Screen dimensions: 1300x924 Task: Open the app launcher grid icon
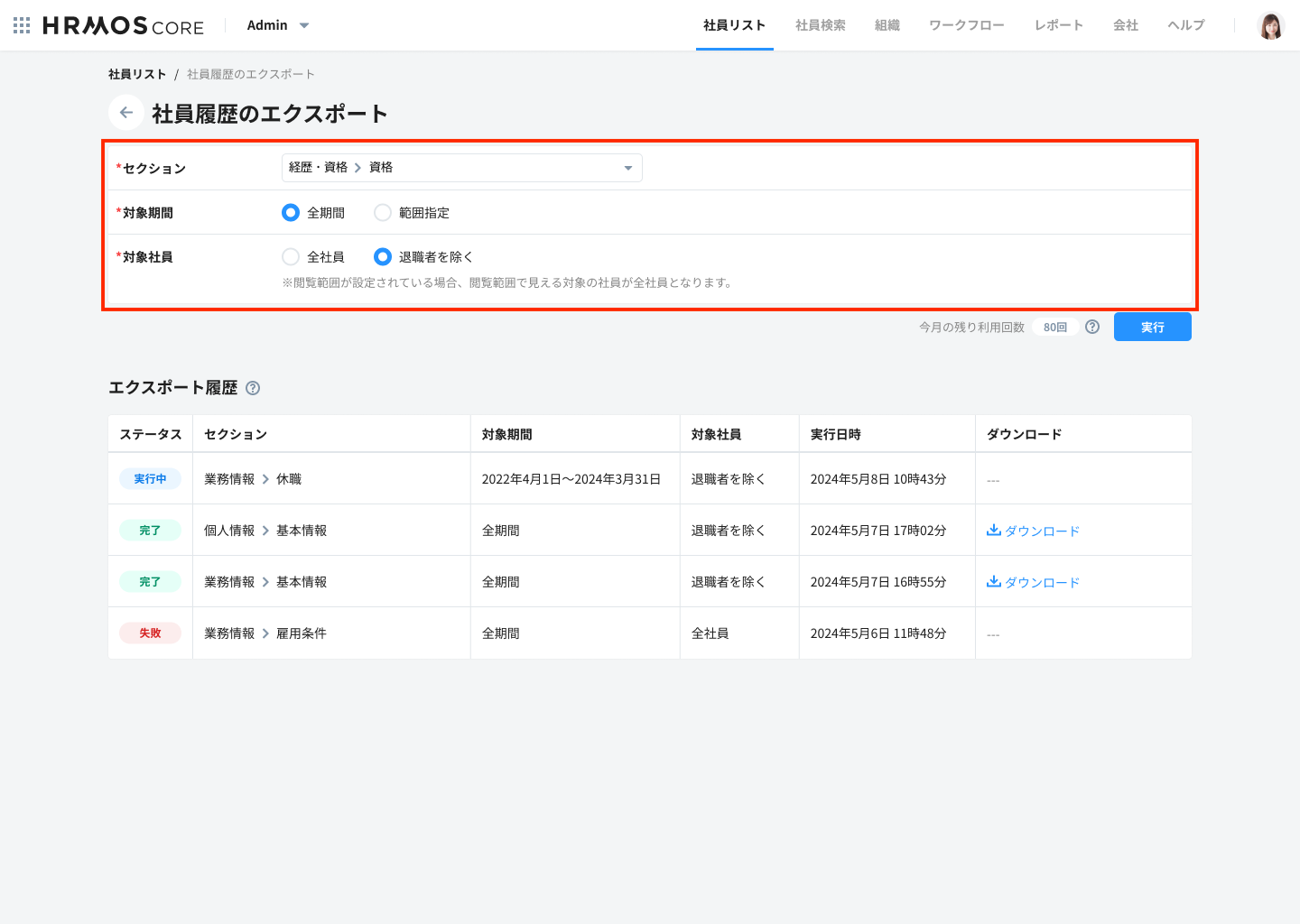[x=20, y=24]
